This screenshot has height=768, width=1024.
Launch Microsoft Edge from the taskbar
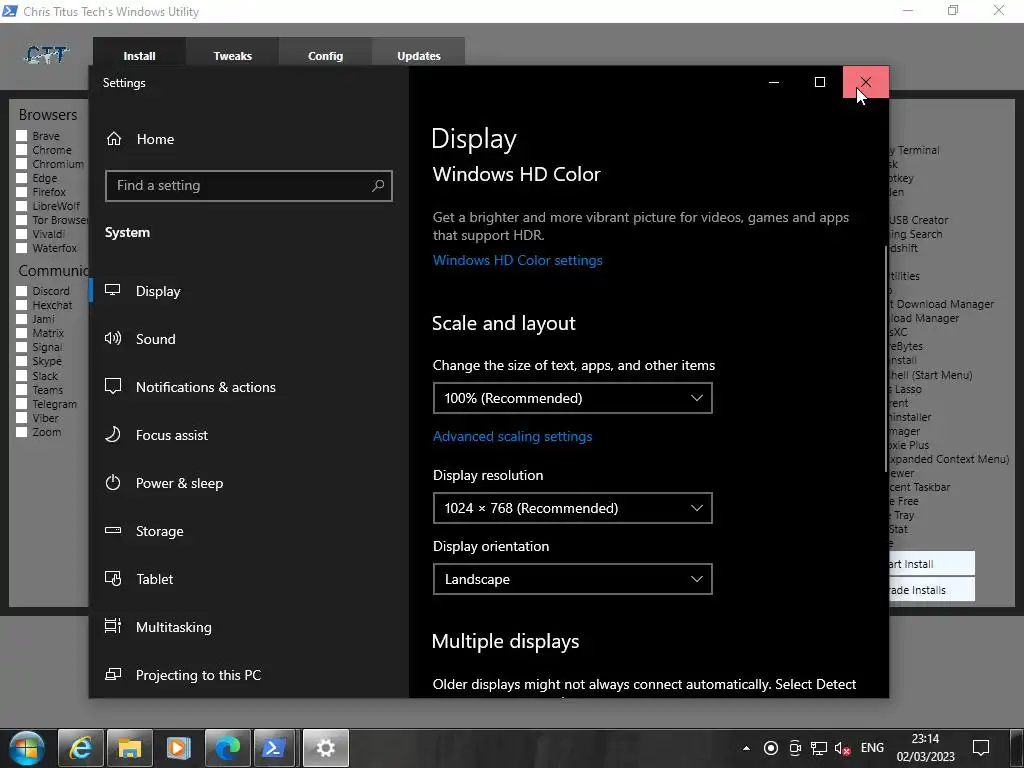click(x=227, y=748)
